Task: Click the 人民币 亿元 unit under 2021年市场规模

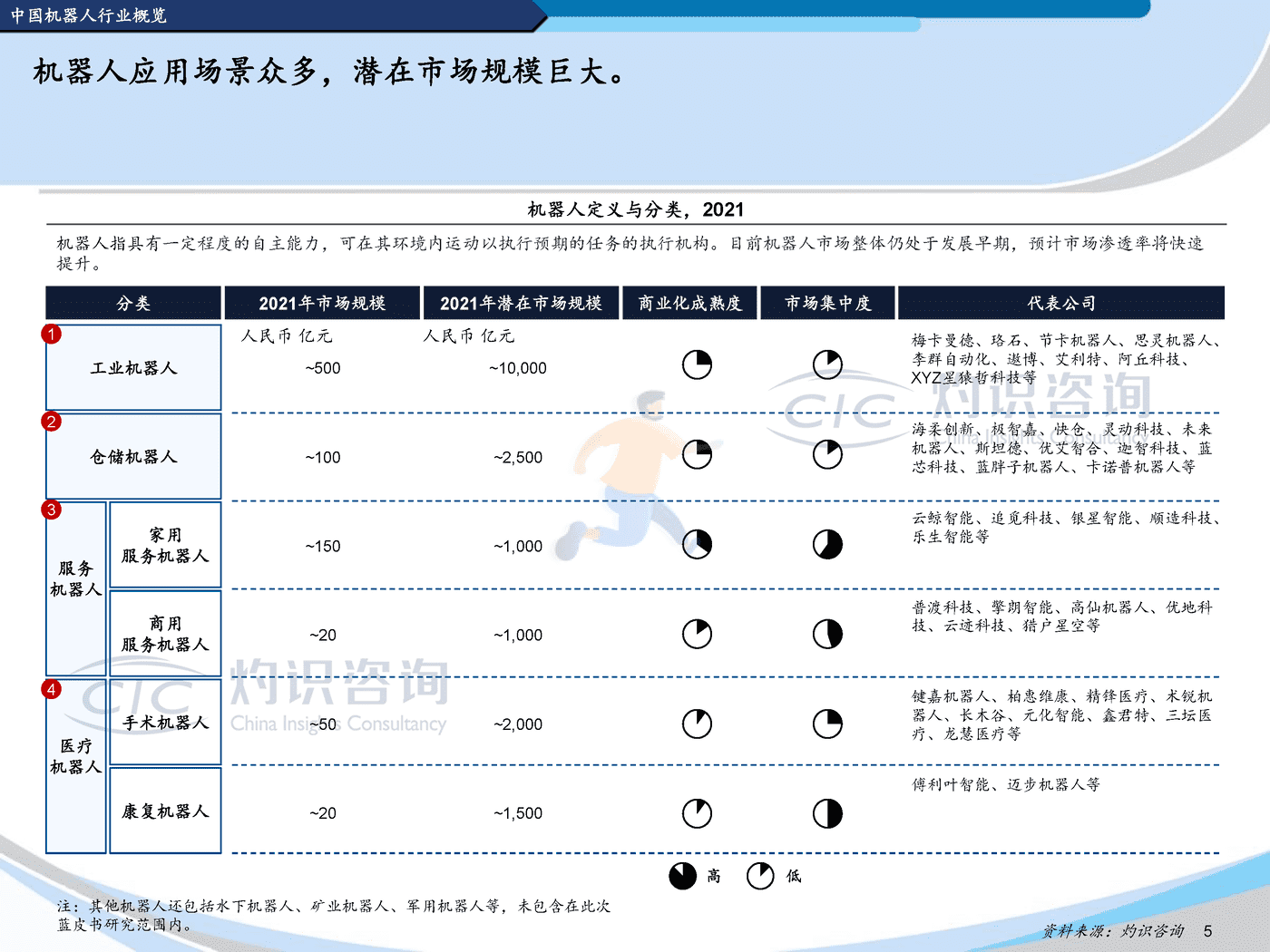Action: (x=287, y=335)
